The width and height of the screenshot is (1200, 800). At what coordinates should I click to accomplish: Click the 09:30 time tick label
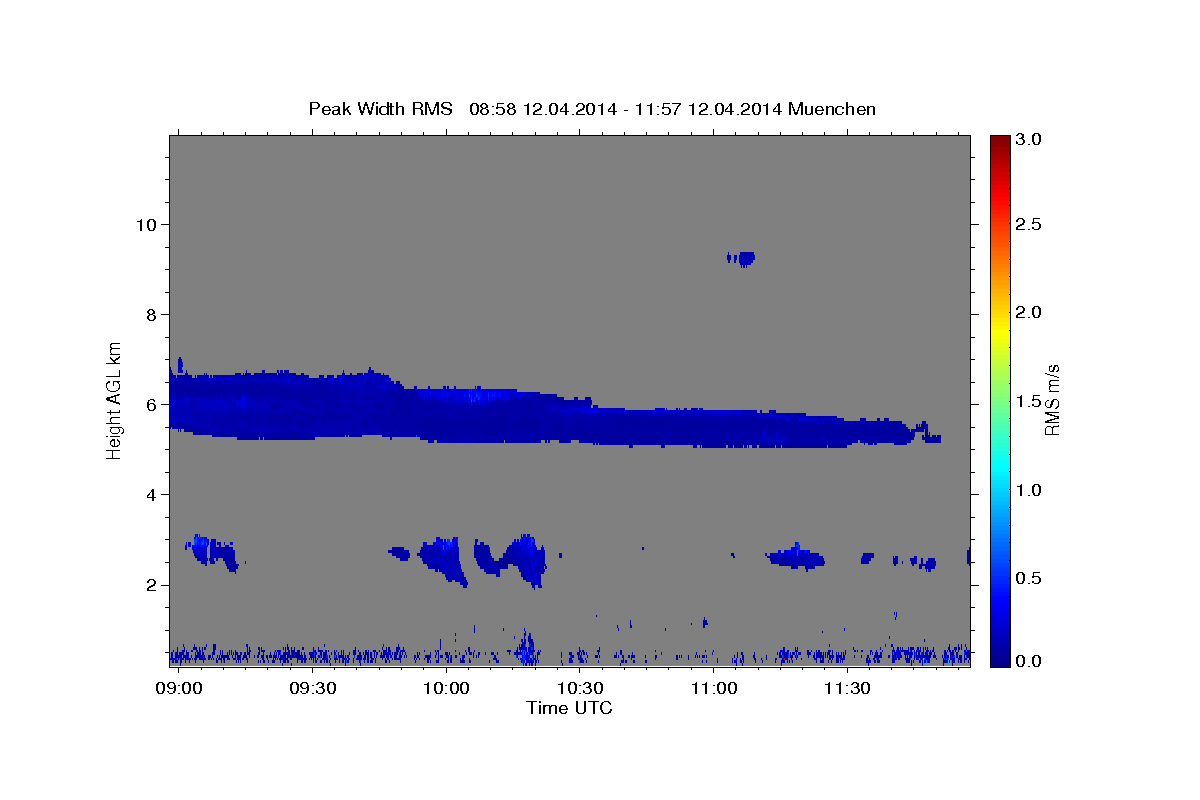tap(313, 689)
